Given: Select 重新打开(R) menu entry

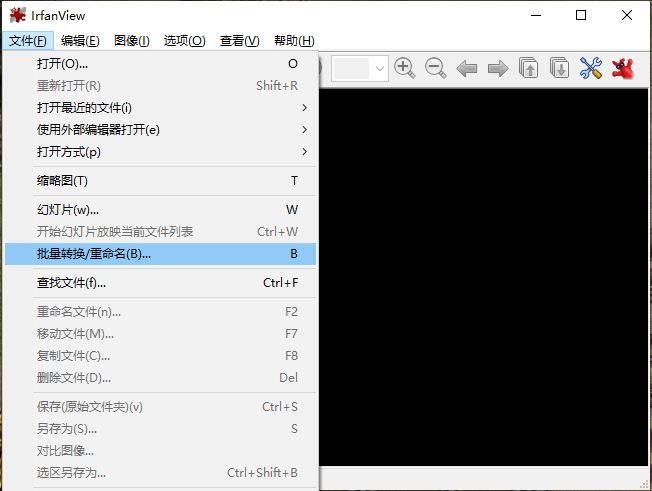Looking at the screenshot, I should [161, 86].
